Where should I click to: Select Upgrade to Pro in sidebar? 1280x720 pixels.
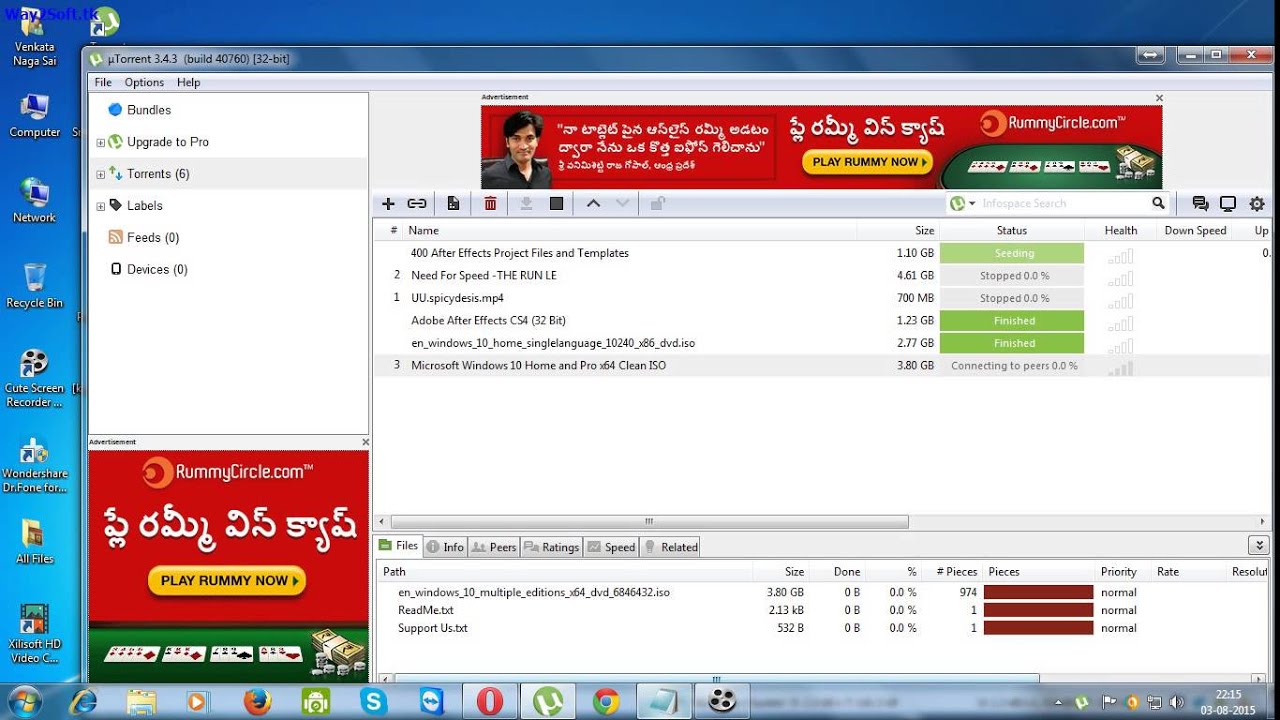[x=168, y=142]
